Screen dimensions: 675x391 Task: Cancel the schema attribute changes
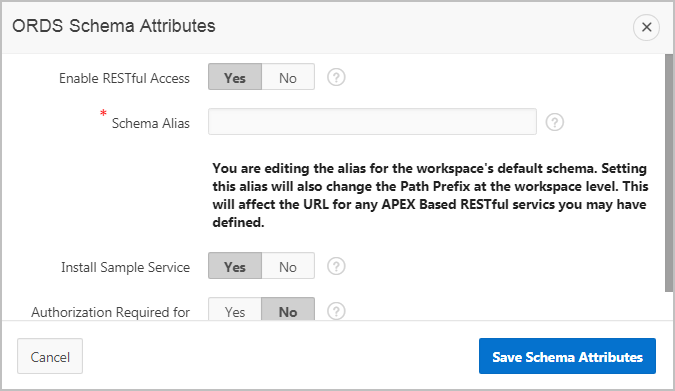[50, 356]
